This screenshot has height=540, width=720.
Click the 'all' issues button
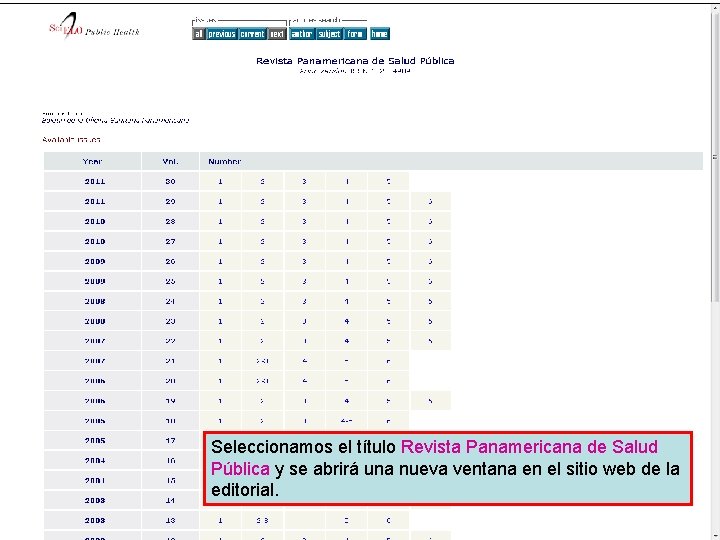[x=198, y=34]
